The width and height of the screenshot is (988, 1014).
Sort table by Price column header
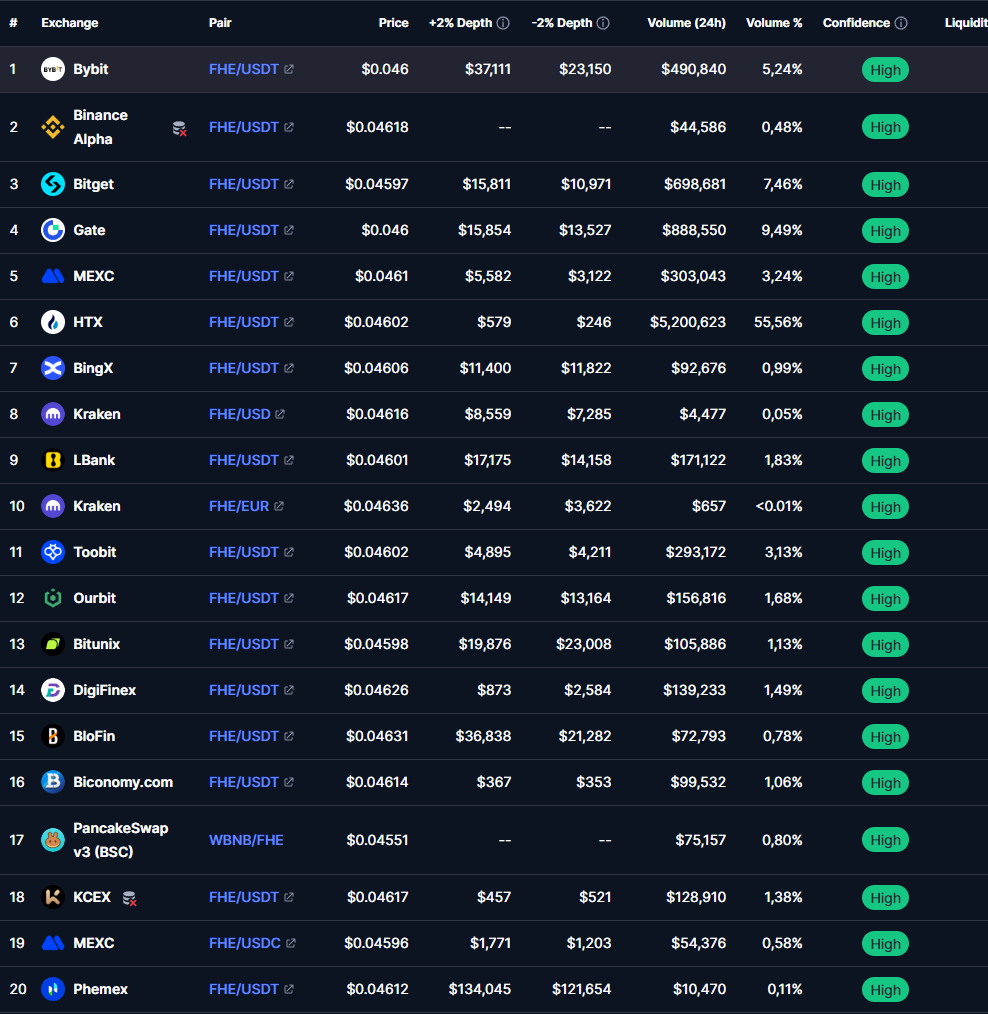point(393,23)
